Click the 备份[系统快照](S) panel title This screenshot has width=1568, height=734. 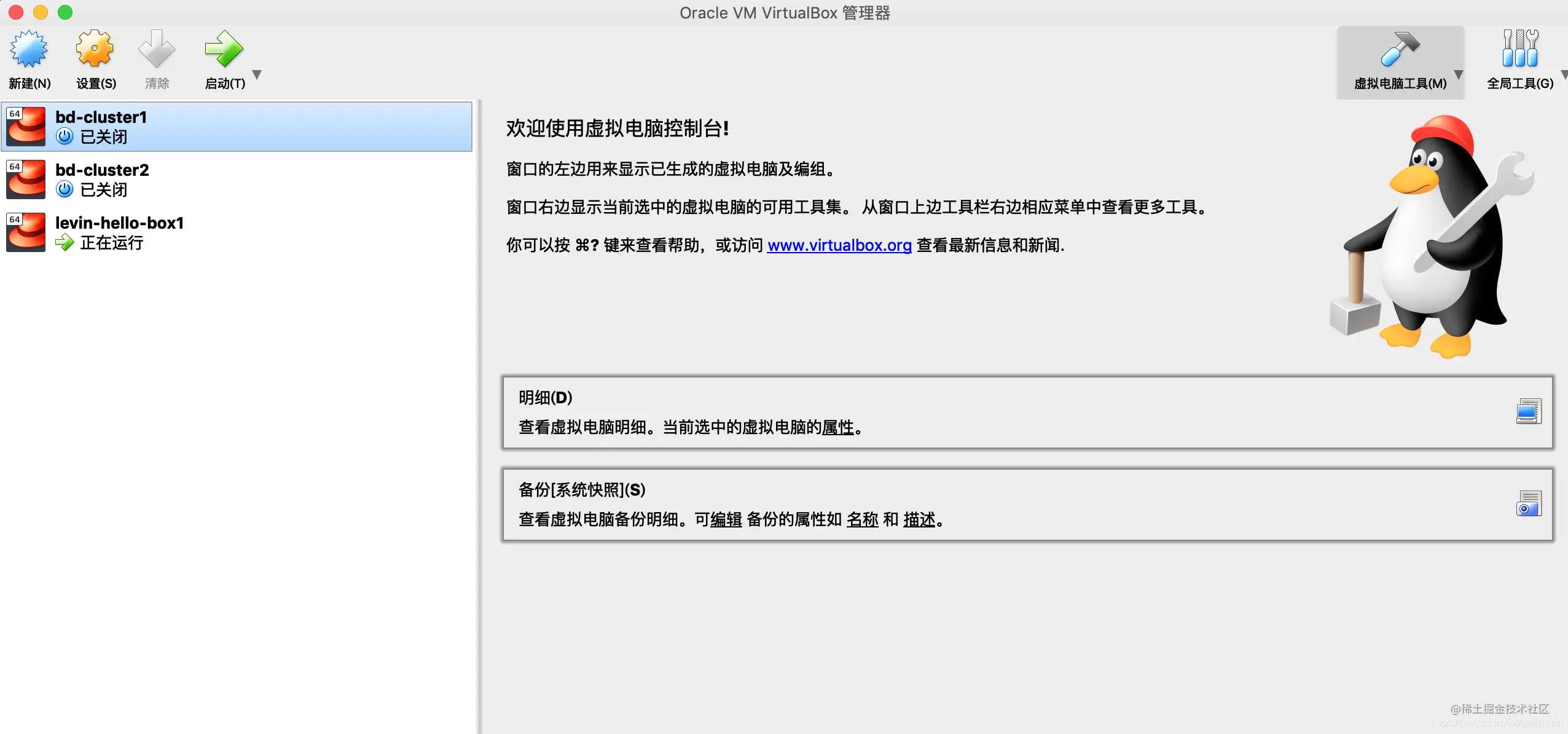(582, 490)
